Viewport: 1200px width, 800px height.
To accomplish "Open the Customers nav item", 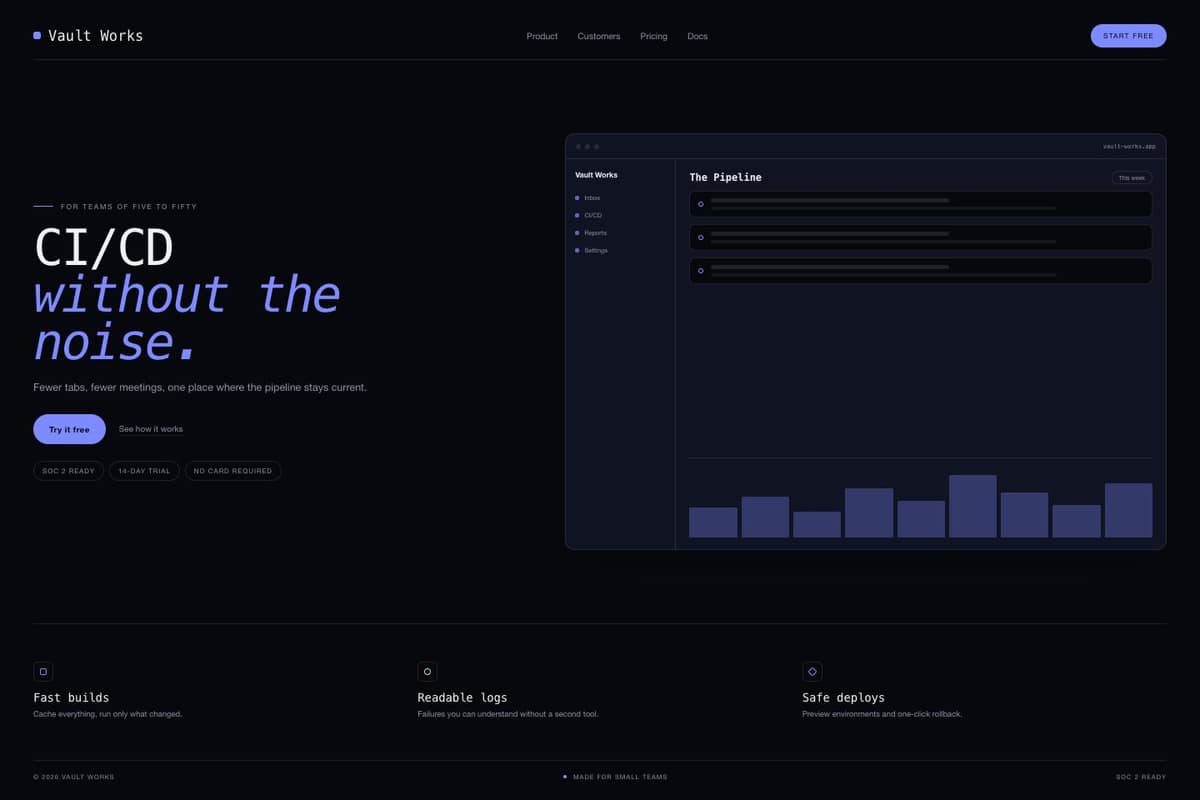I will point(599,36).
